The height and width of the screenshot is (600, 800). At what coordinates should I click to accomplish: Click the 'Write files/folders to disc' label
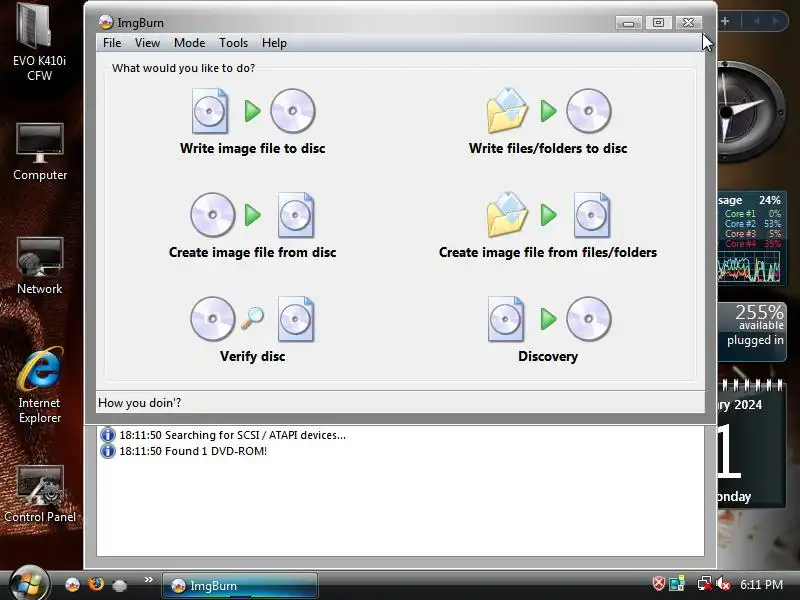(x=548, y=148)
